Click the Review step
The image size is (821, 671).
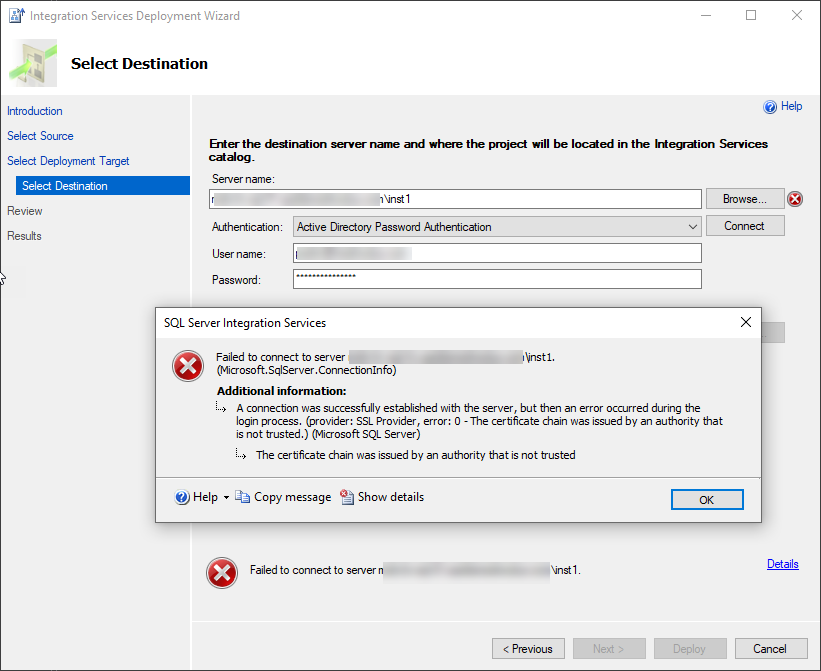point(25,211)
